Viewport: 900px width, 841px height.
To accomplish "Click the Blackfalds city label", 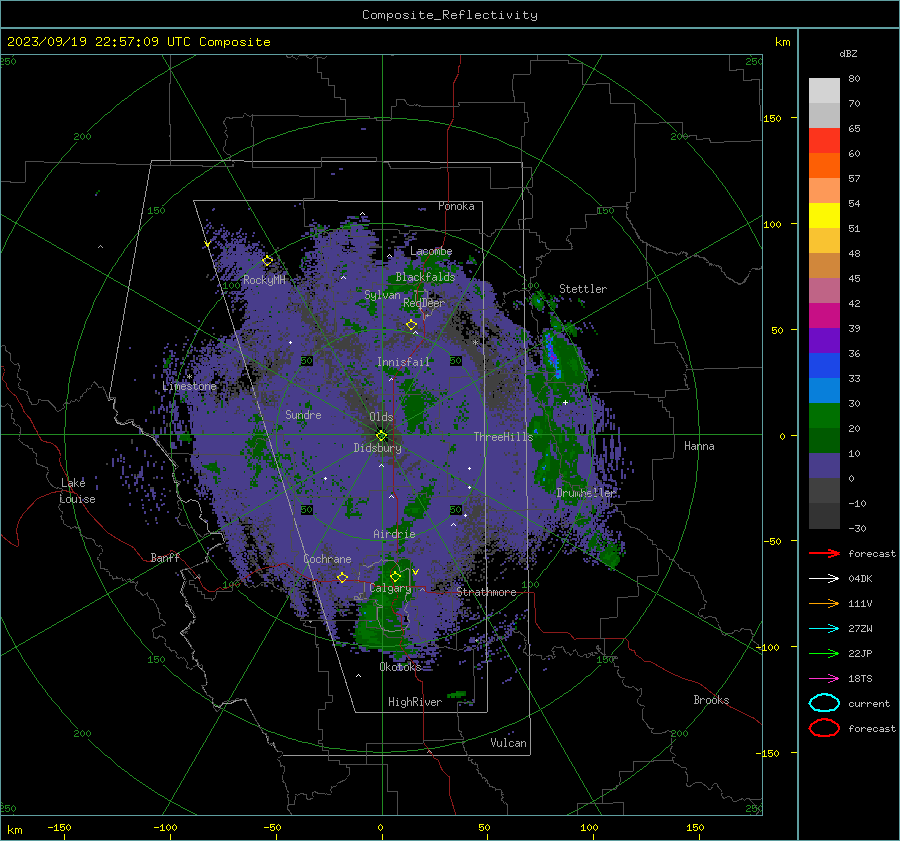I will click(425, 277).
